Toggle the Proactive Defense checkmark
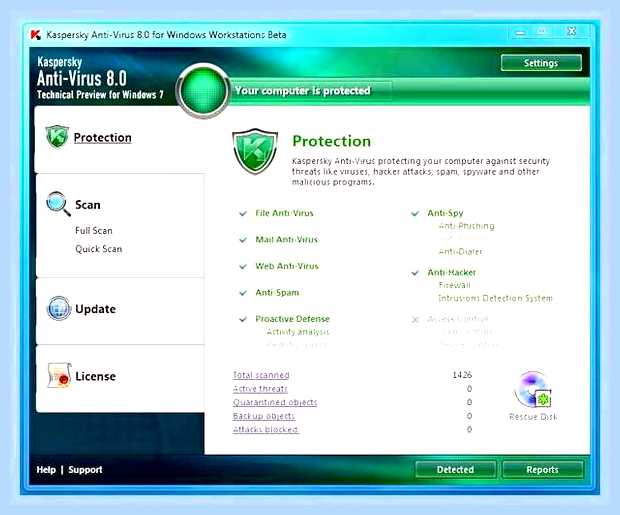Viewport: 620px width, 515px height. pyautogui.click(x=243, y=319)
